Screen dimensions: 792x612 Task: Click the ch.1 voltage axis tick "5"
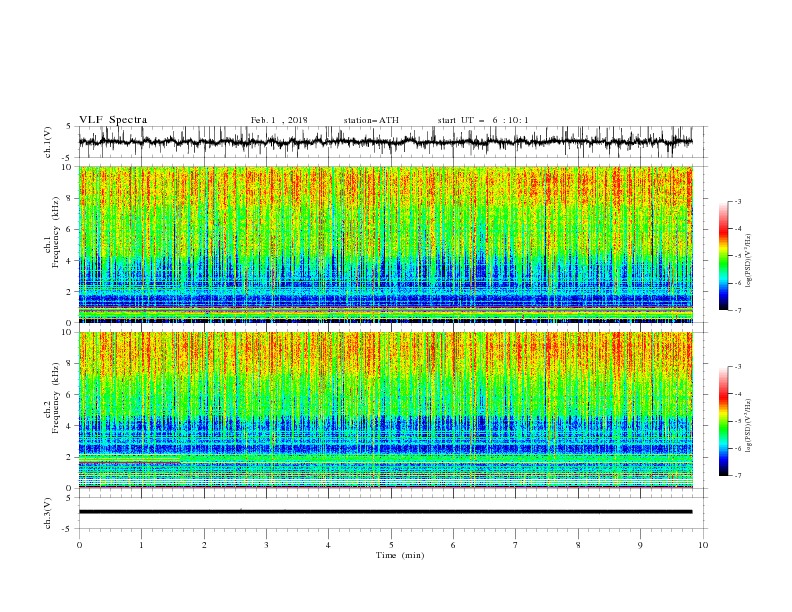(68, 126)
